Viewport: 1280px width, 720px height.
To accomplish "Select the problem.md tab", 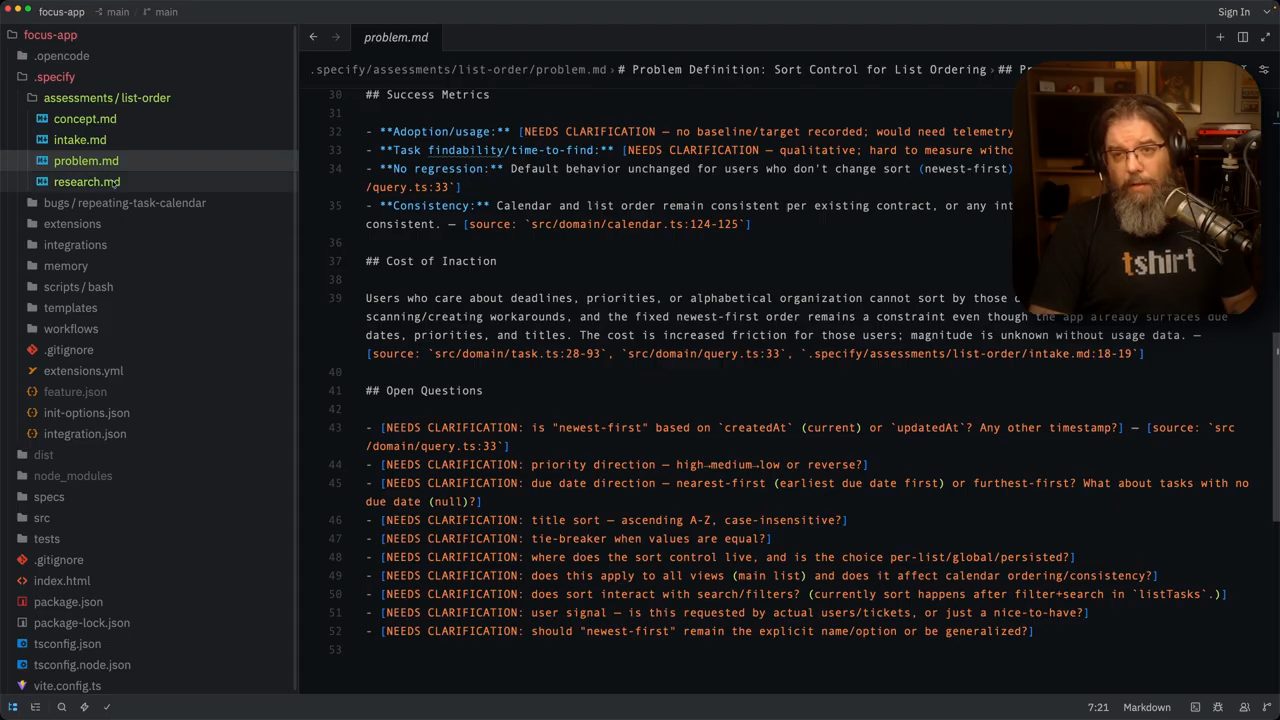I will point(396,37).
